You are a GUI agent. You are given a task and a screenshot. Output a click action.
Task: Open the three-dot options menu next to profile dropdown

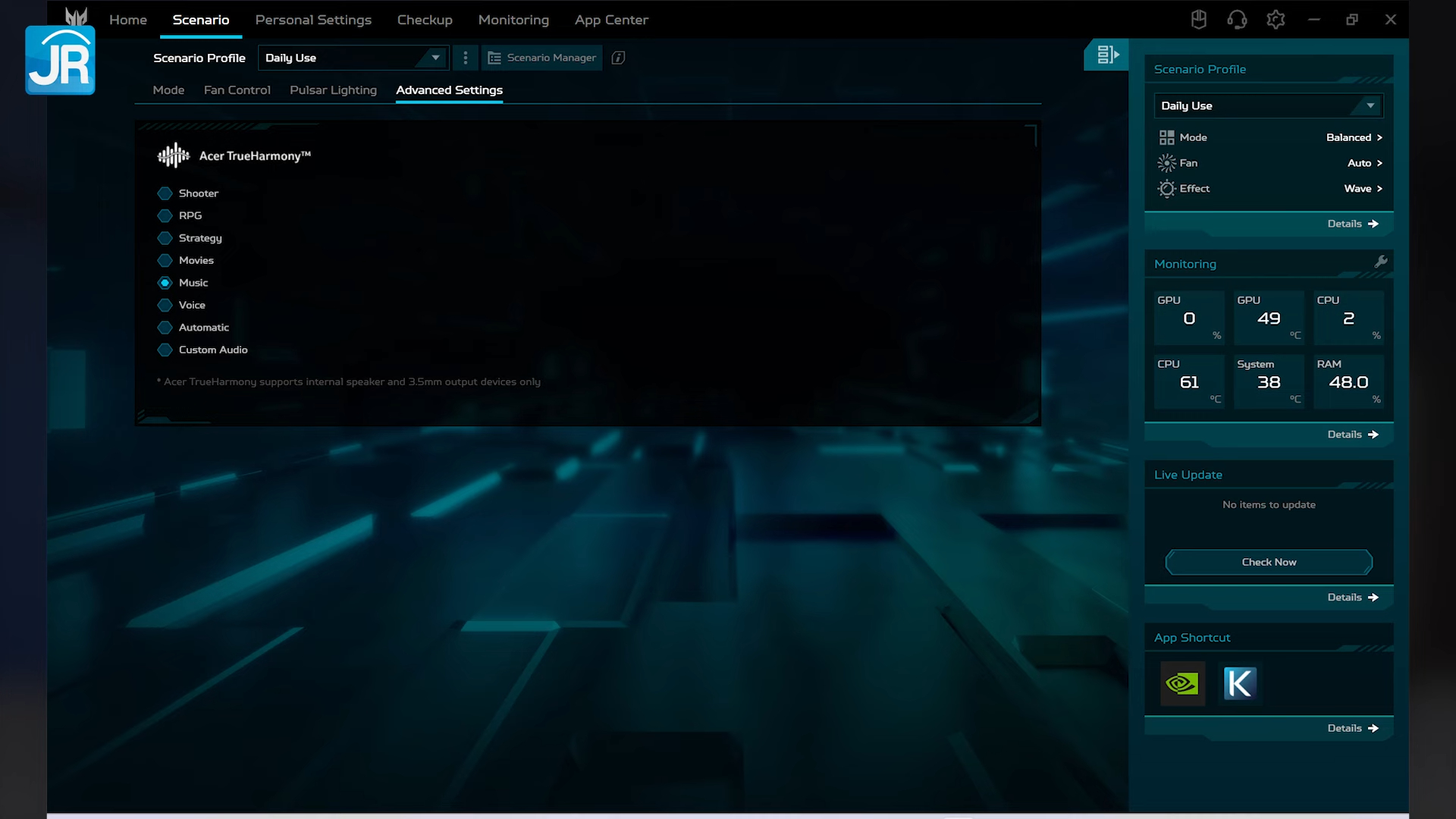[465, 58]
